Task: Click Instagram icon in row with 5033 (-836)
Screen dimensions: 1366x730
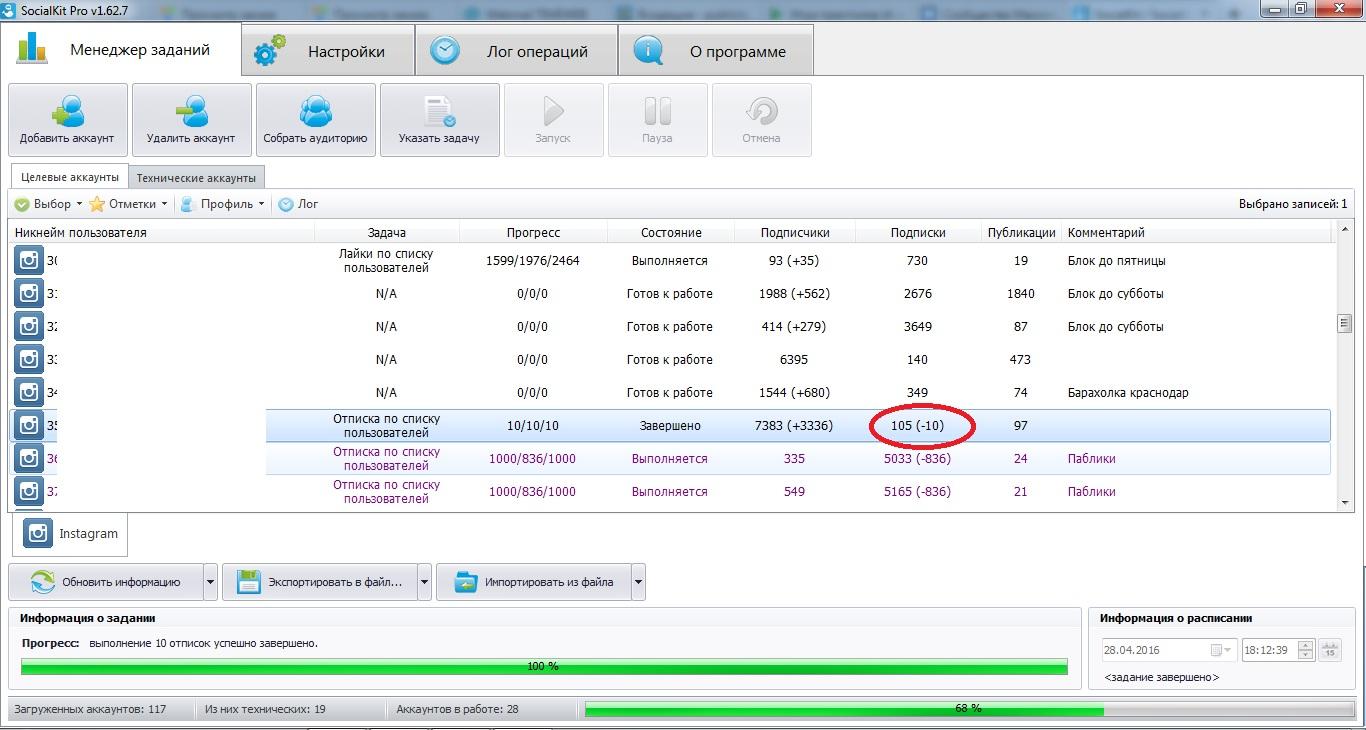Action: (29, 459)
